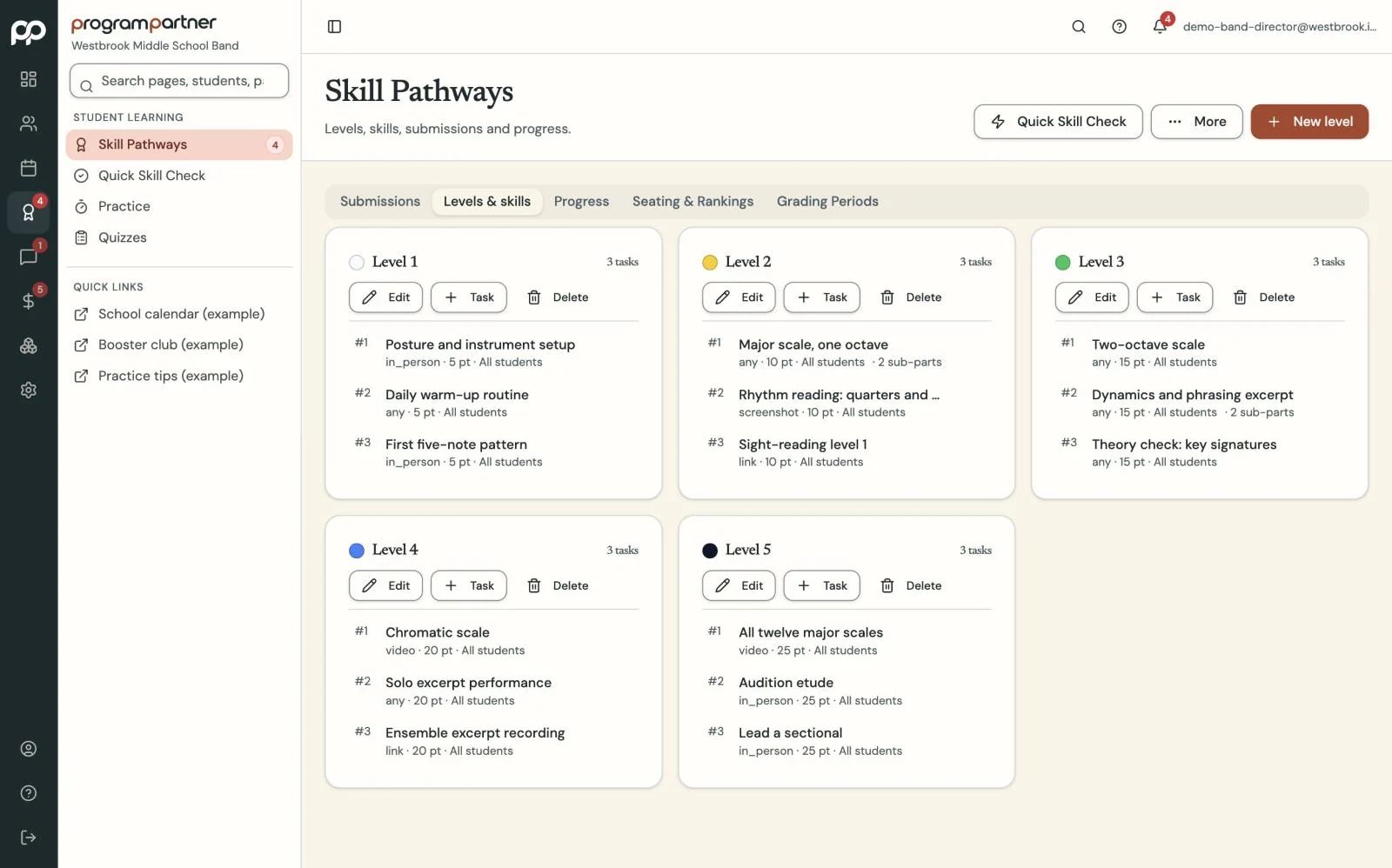1392x868 pixels.
Task: Open the Grading Periods tab
Action: click(x=827, y=202)
